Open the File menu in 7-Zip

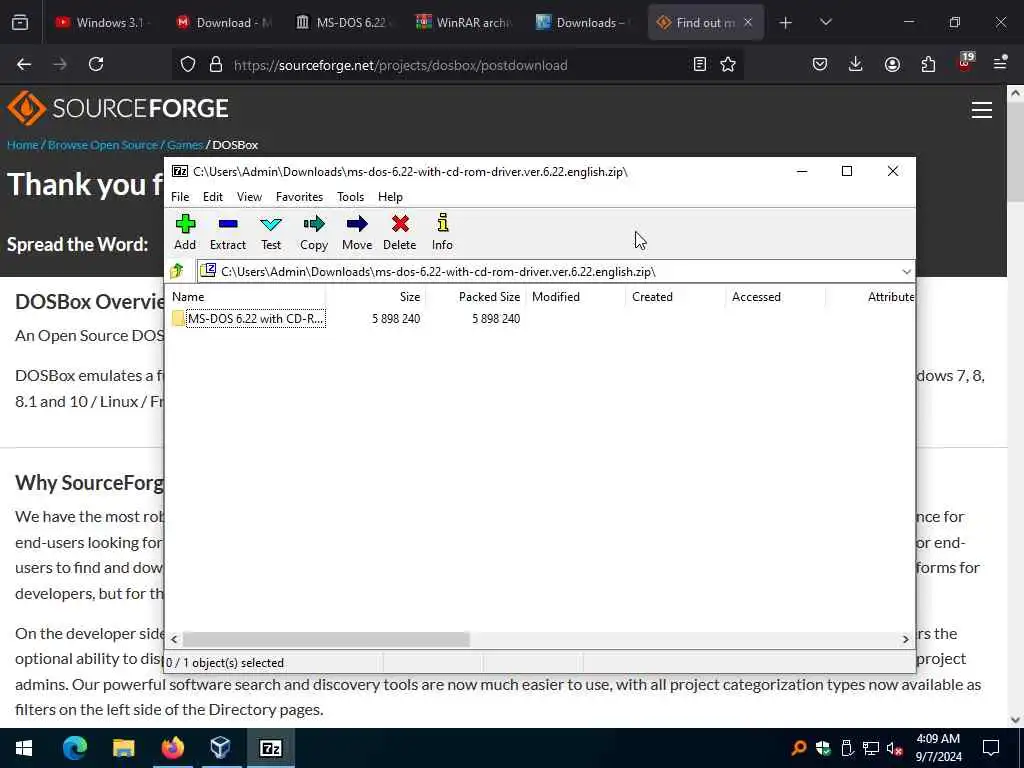pyautogui.click(x=180, y=197)
